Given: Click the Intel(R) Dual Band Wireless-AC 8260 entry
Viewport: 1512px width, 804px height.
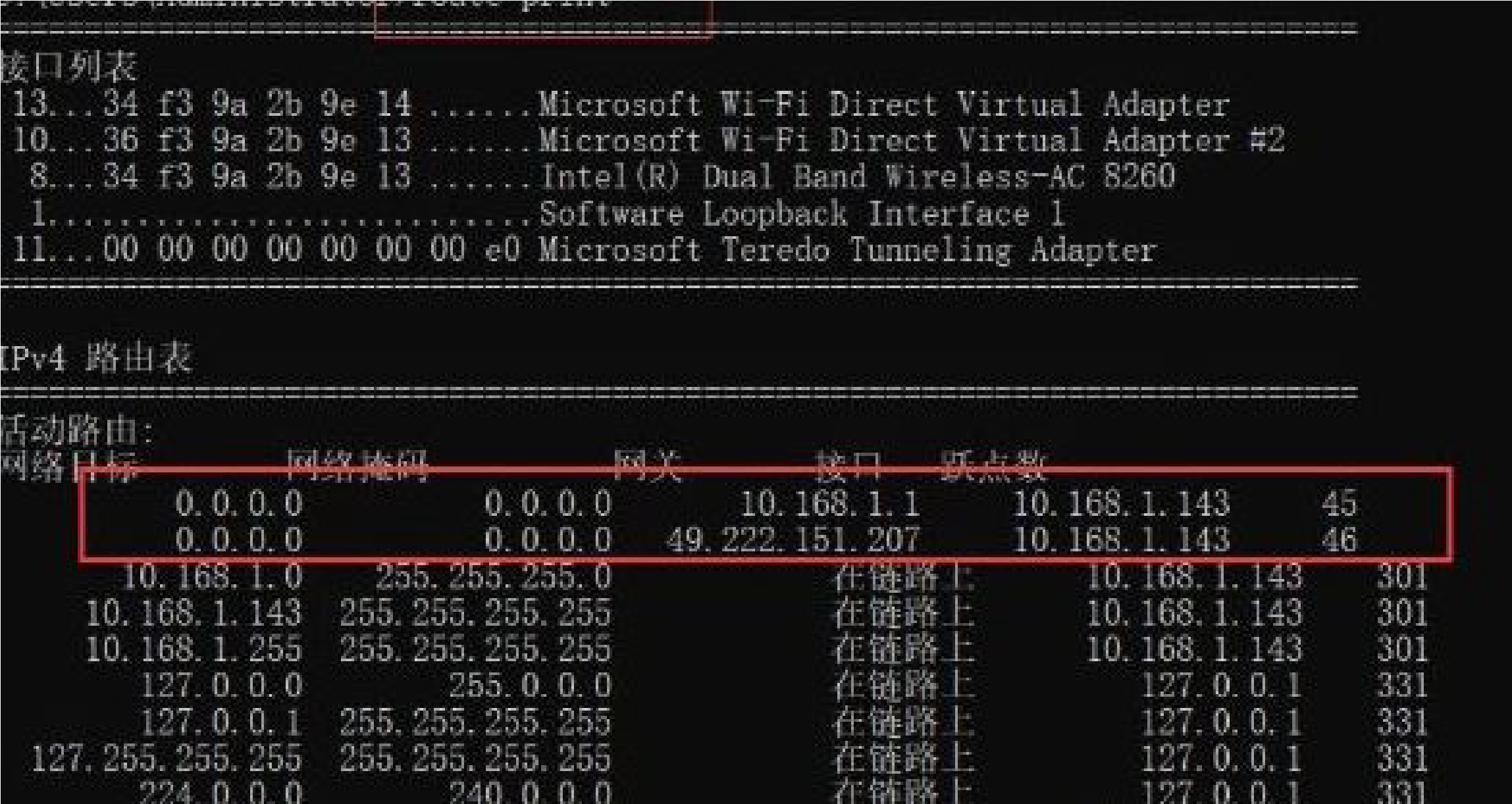Looking at the screenshot, I should pos(857,176).
